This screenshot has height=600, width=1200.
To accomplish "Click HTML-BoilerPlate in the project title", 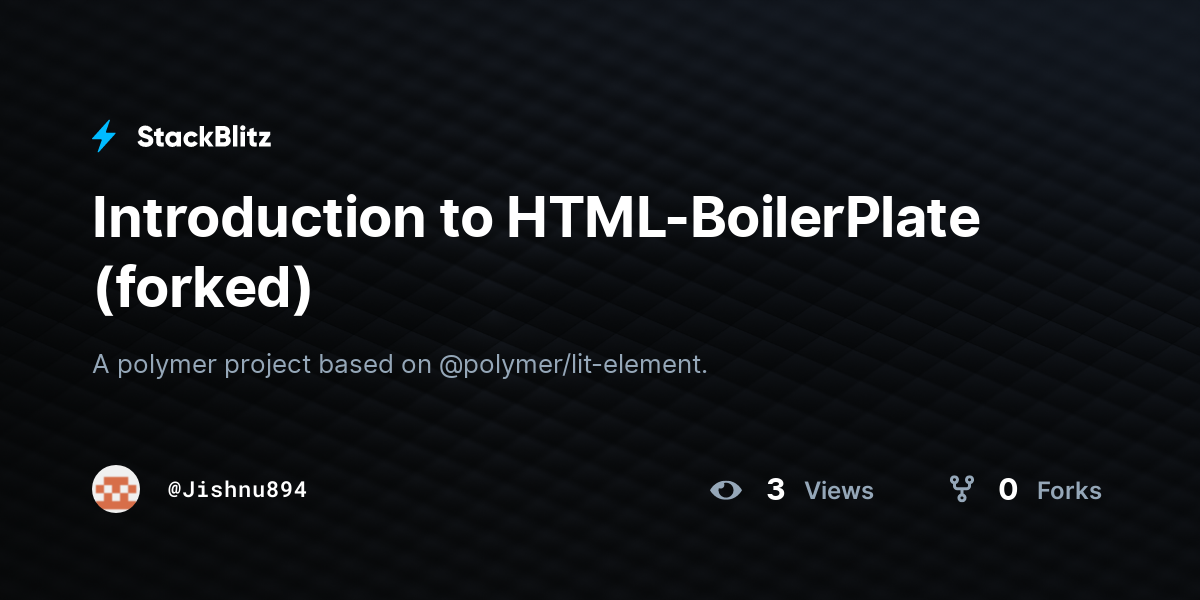I will click(x=743, y=217).
